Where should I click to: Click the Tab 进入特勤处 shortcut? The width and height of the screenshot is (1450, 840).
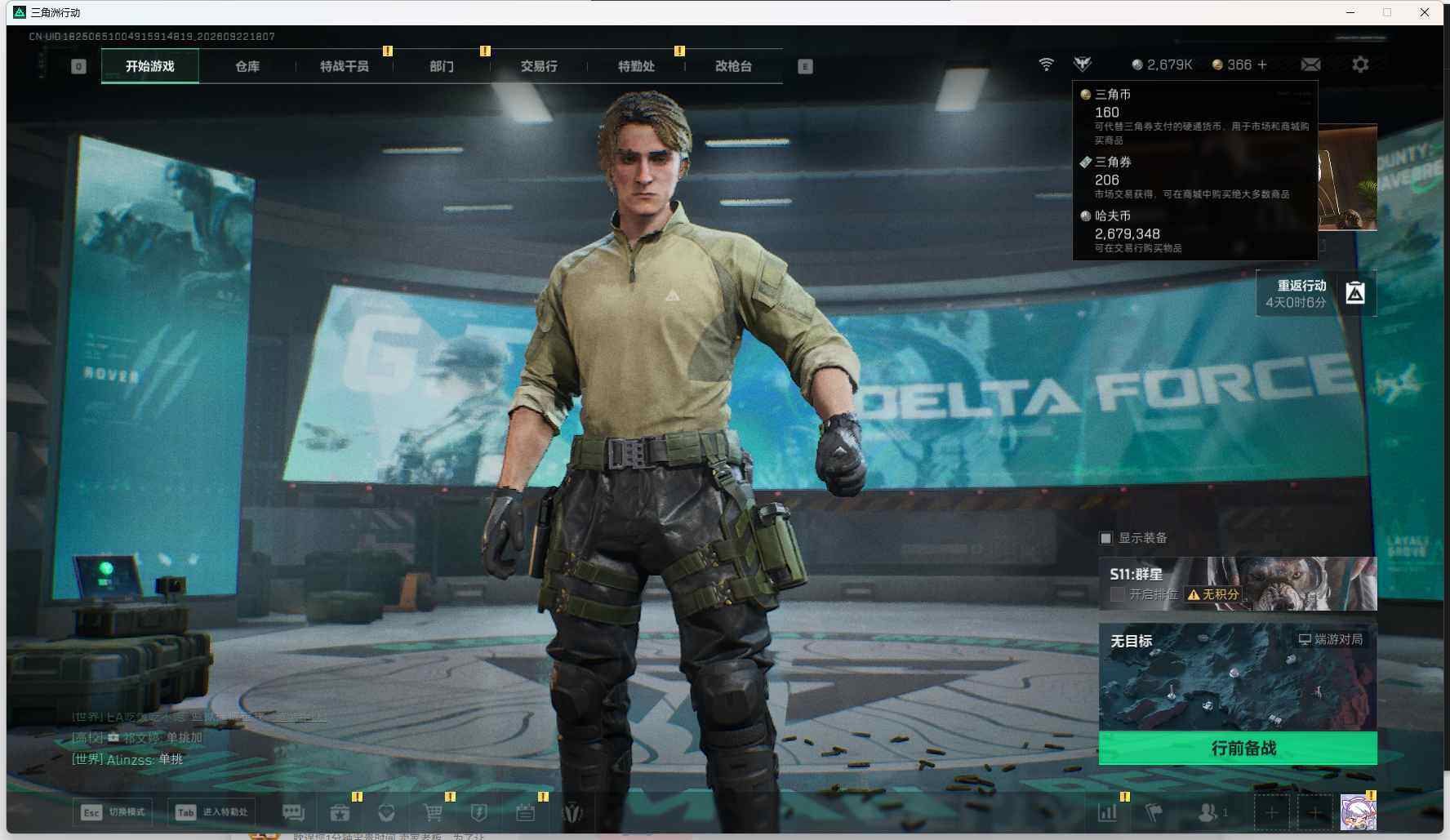[212, 812]
